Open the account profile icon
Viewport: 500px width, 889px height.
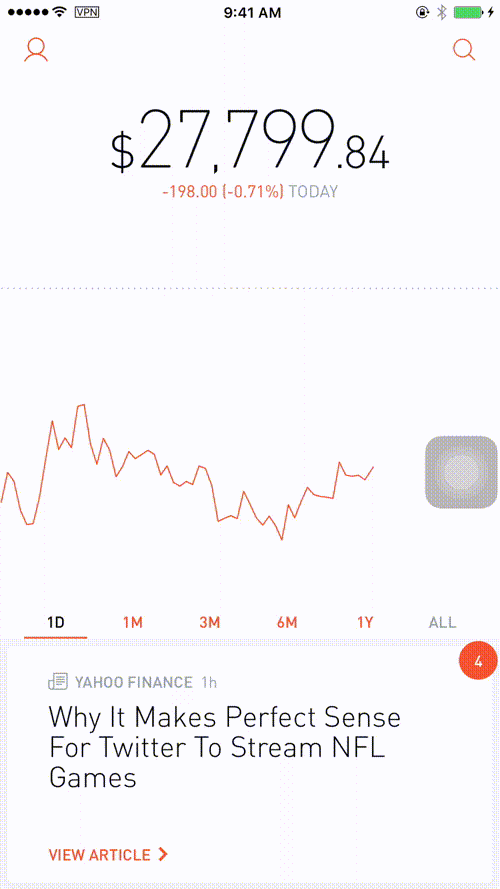[x=36, y=50]
